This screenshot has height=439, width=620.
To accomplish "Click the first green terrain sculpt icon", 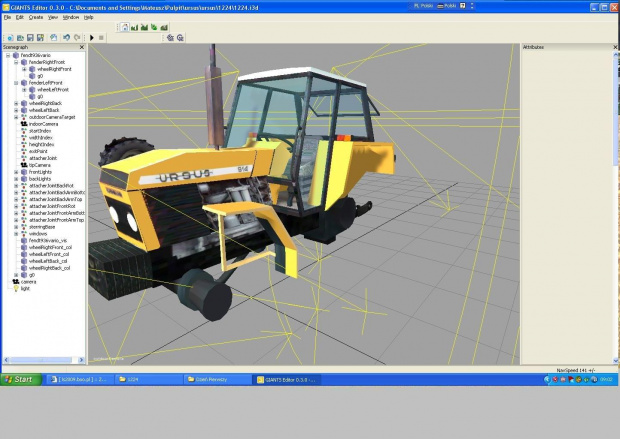I will [134, 27].
